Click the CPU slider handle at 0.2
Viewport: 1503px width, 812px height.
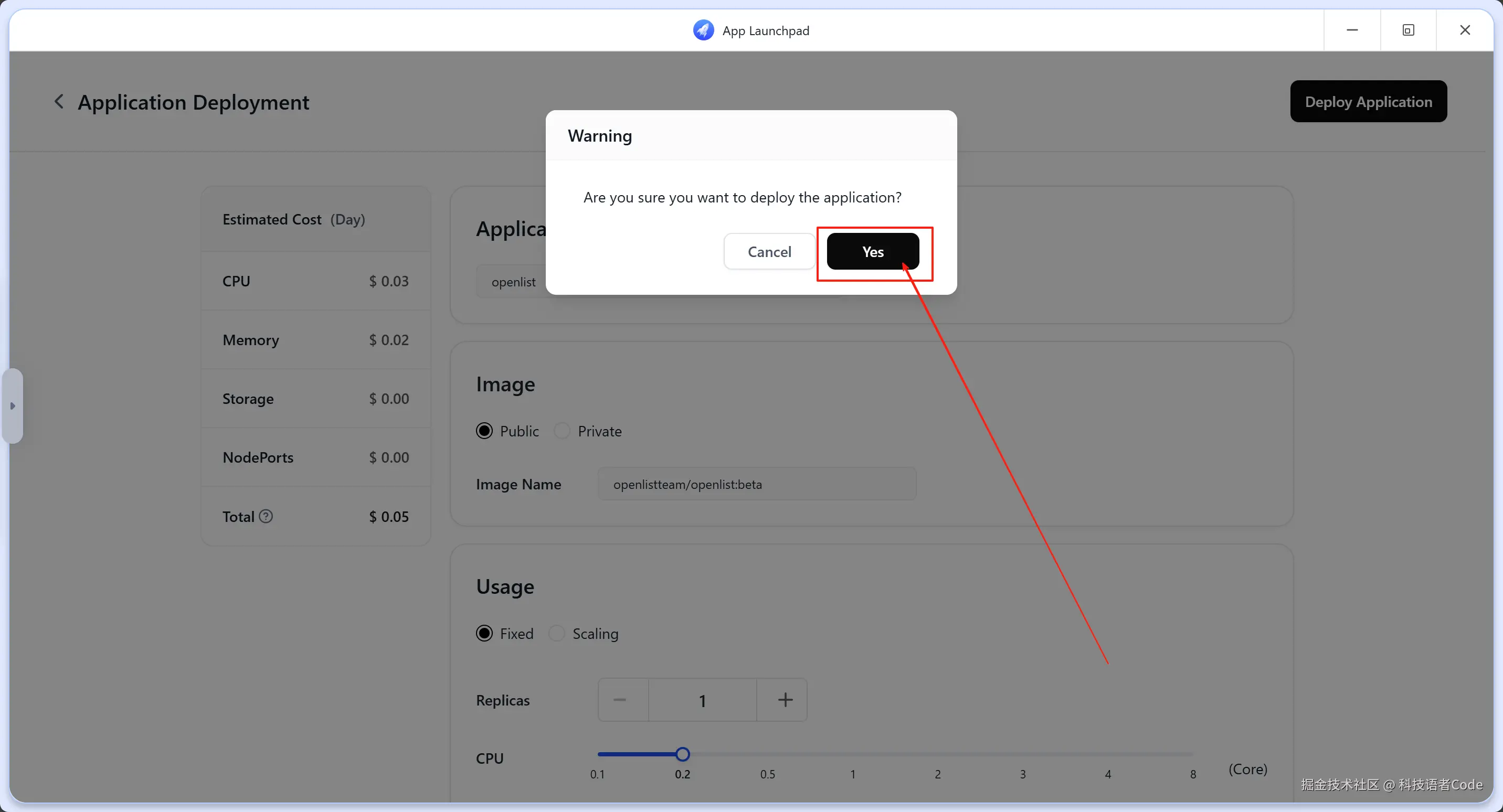point(682,754)
